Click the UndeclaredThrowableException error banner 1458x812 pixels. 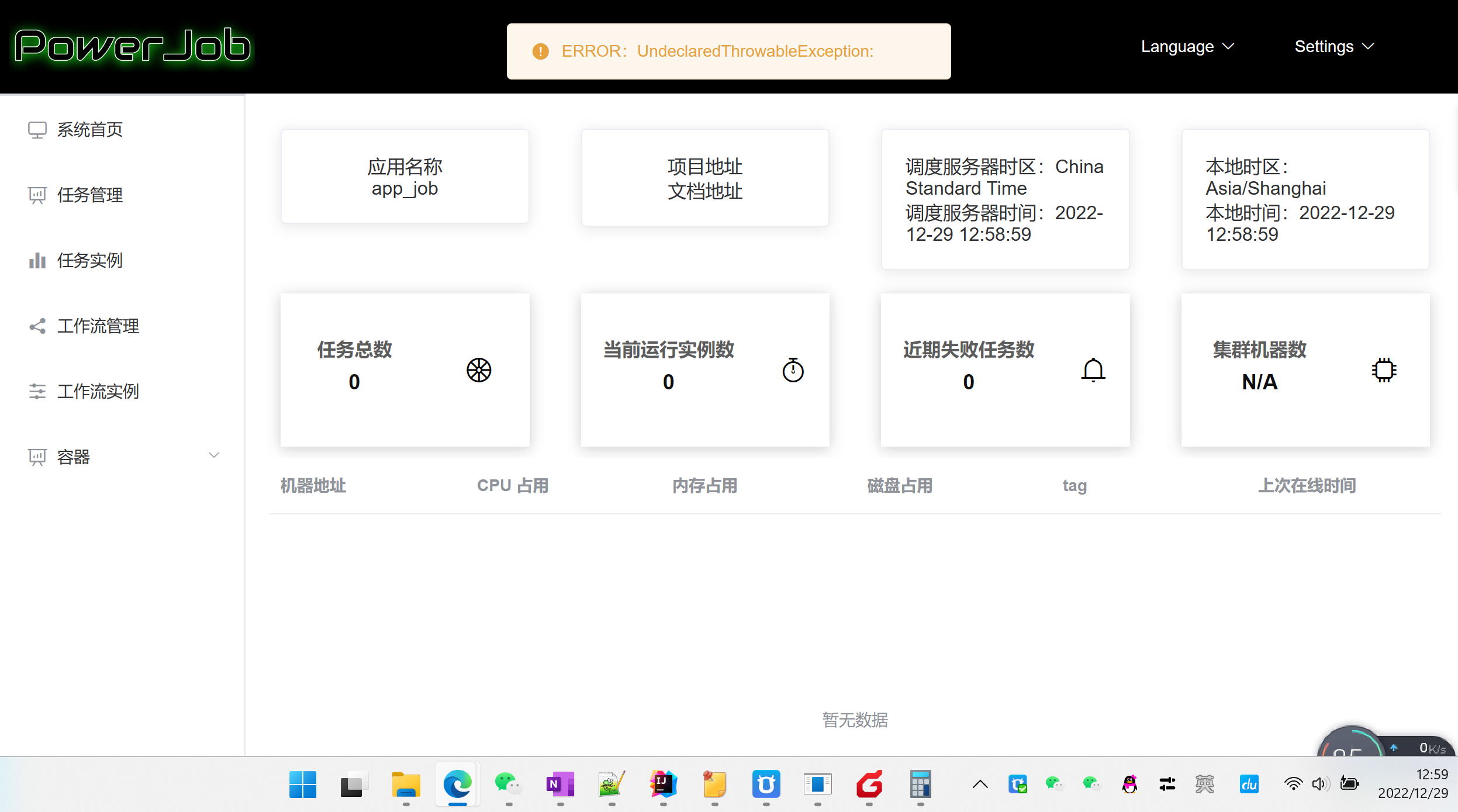coord(728,51)
